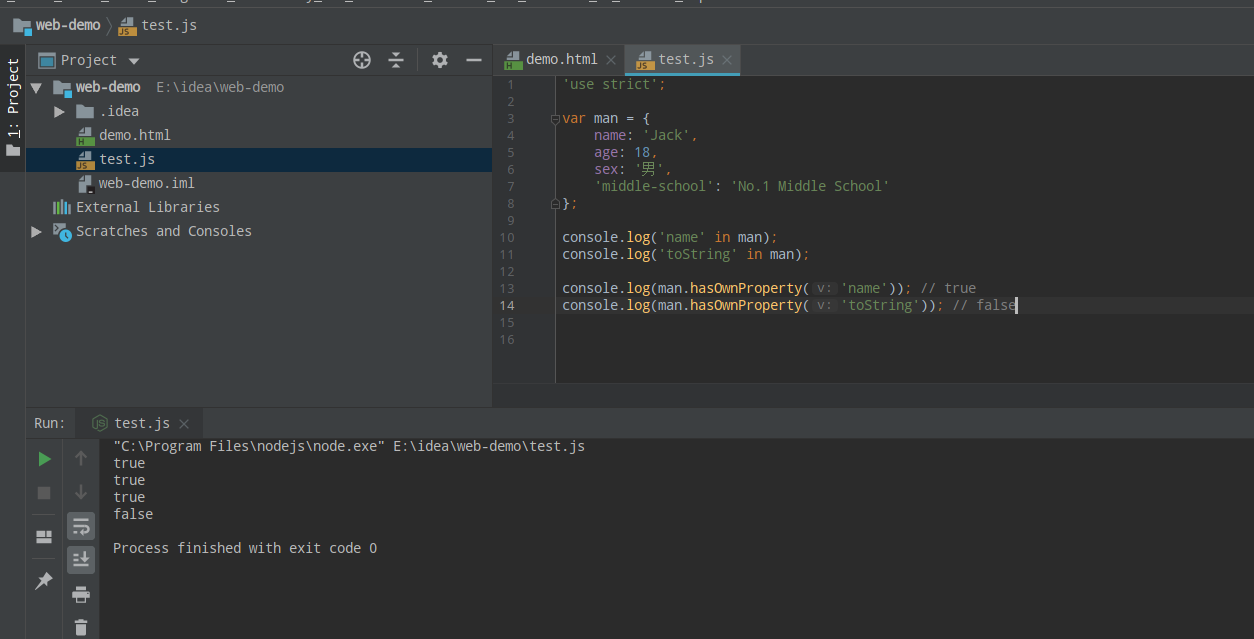The image size is (1254, 639).
Task: Expand Scratches and Consoles
Action: click(36, 232)
